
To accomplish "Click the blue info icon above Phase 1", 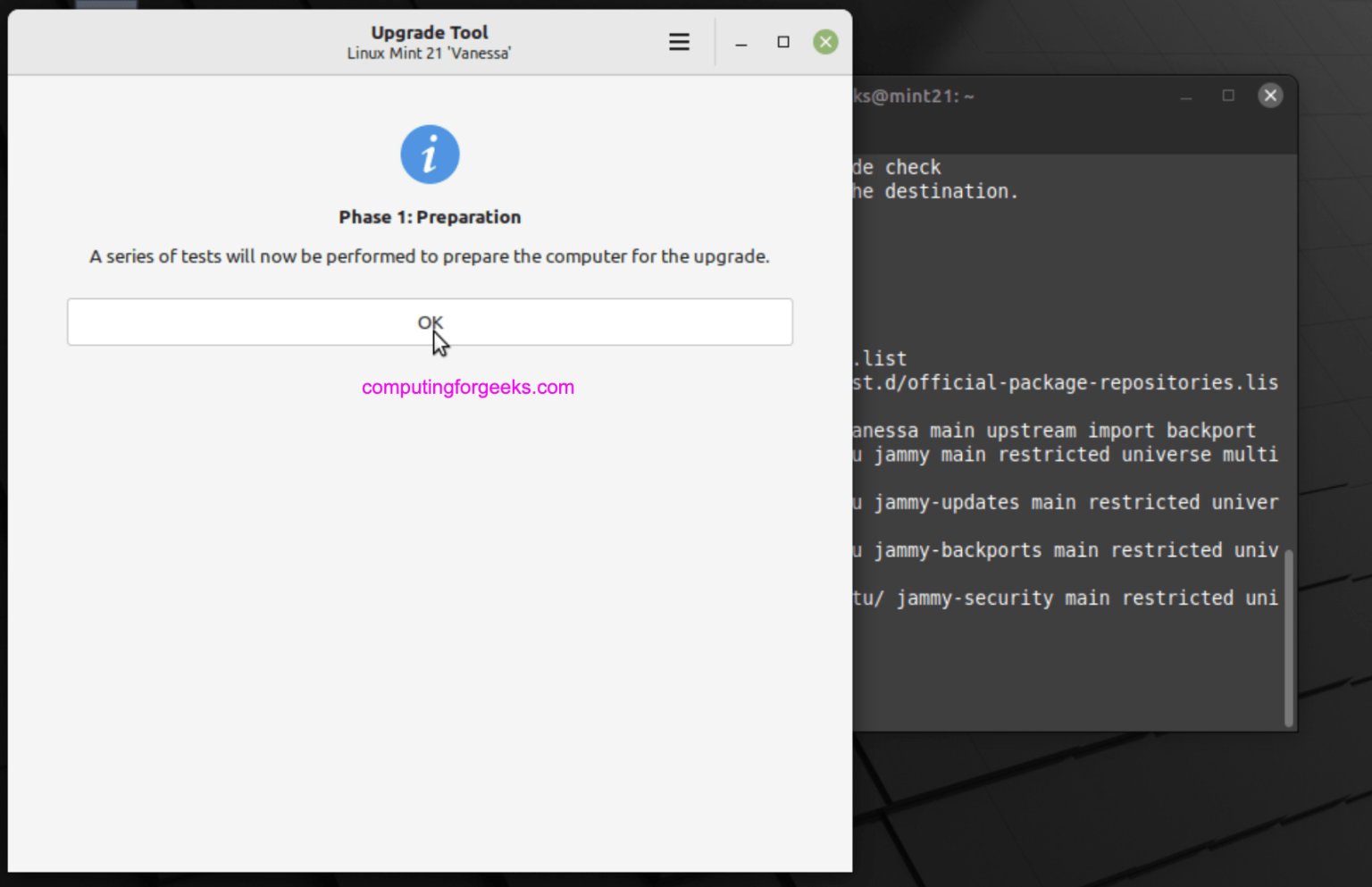I will pyautogui.click(x=430, y=154).
